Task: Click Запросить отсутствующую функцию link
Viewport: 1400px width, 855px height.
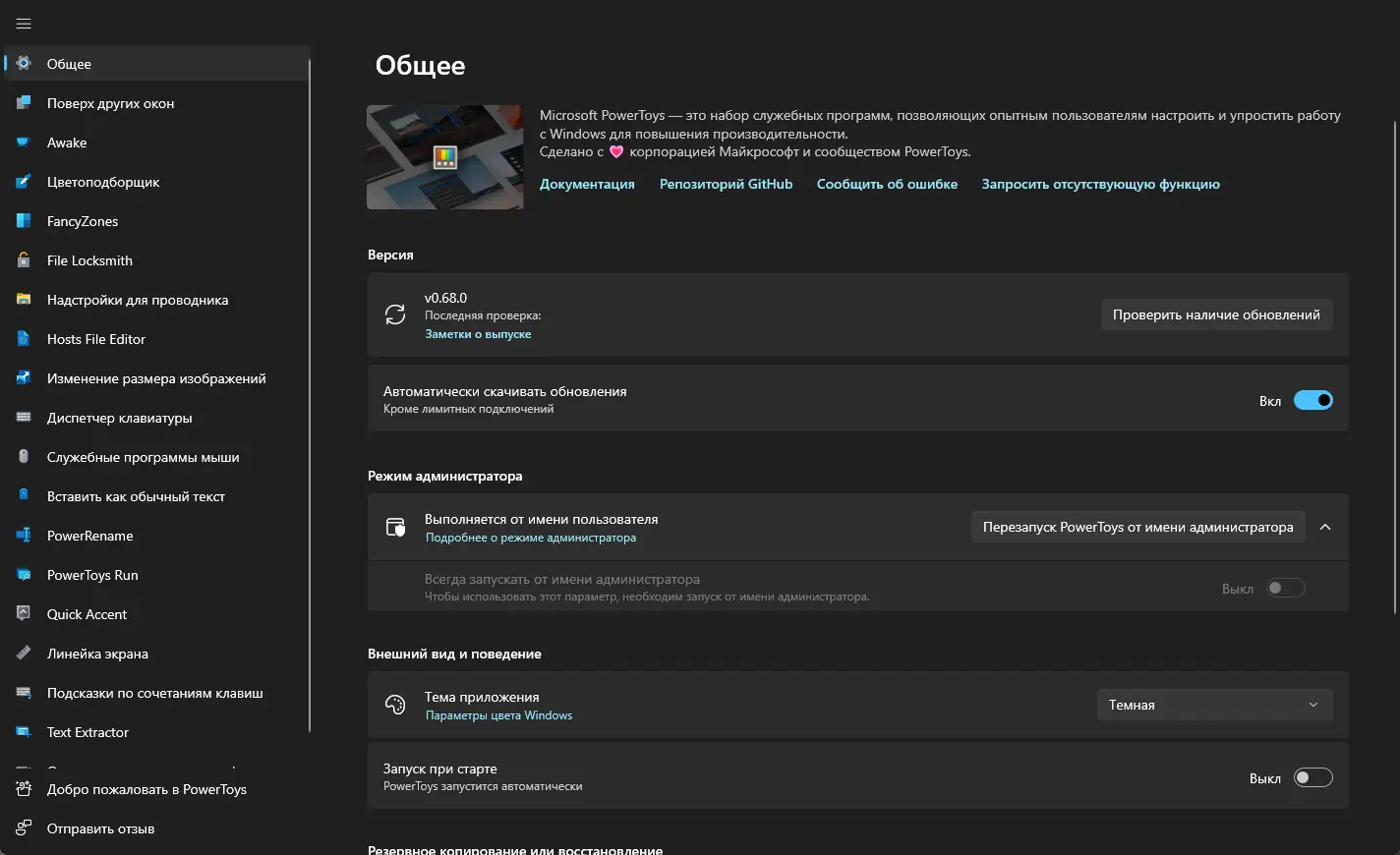Action: 1100,184
